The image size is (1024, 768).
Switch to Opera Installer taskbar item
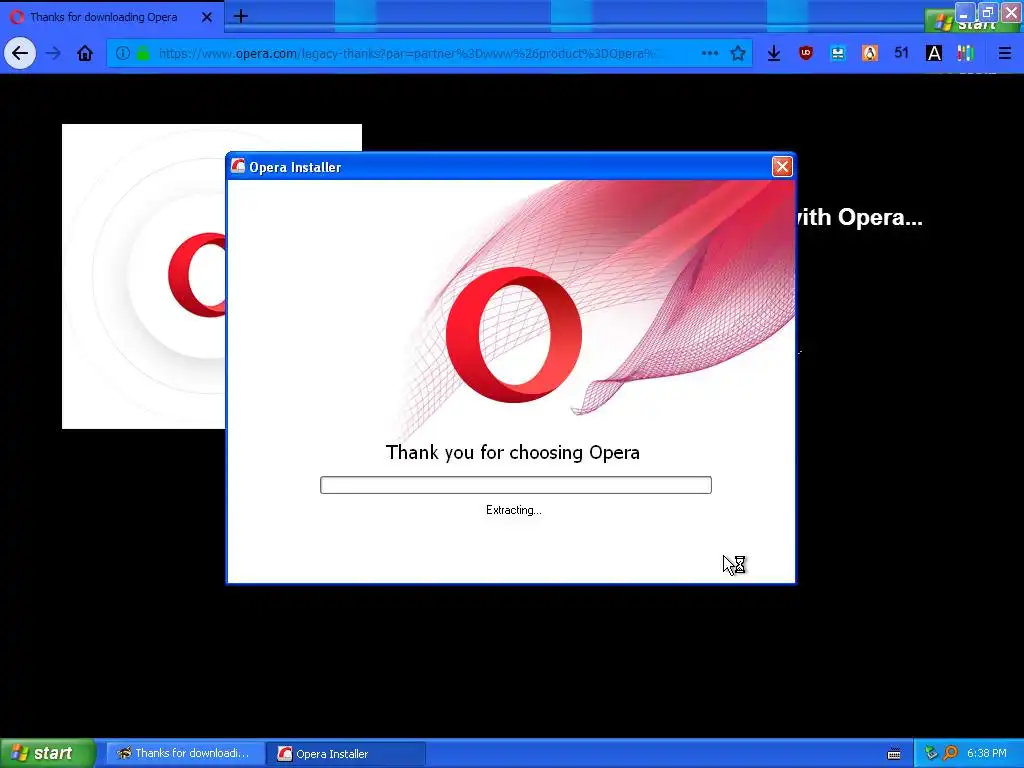tap(346, 753)
